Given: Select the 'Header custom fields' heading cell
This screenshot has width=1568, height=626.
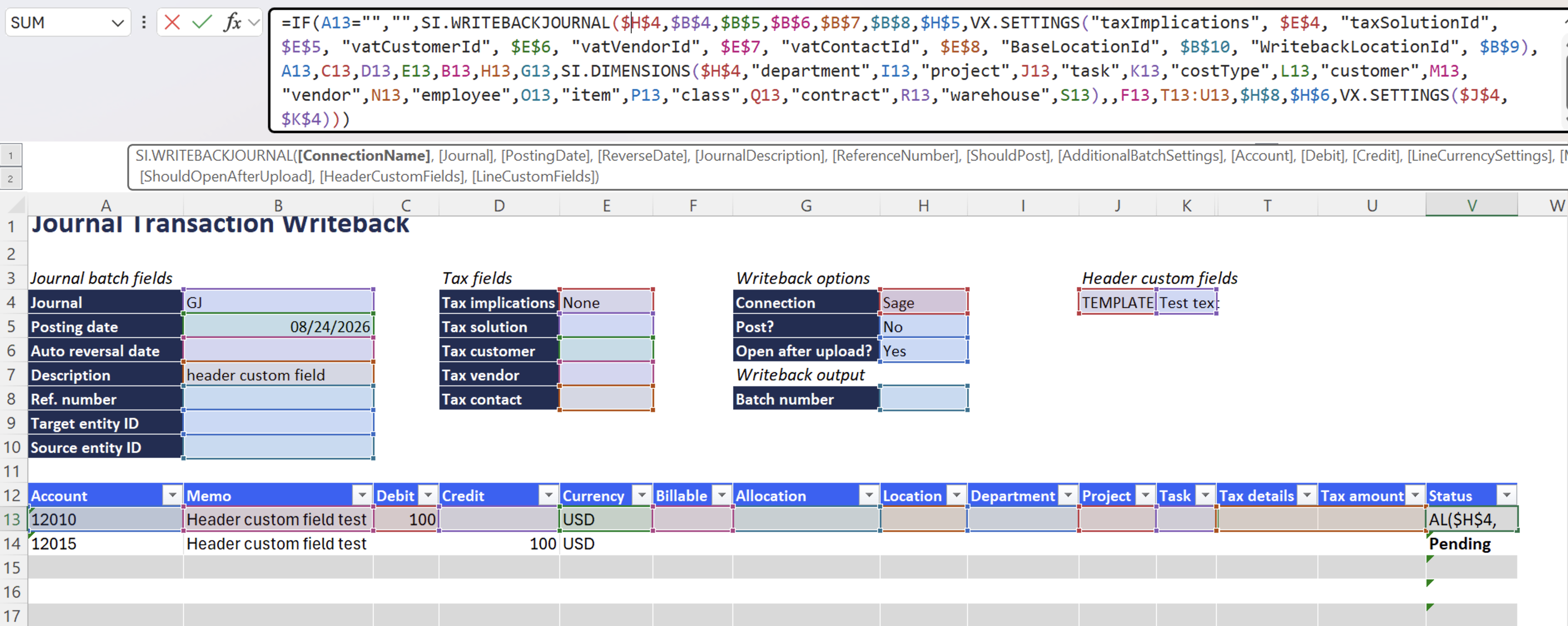Looking at the screenshot, I should (1159, 278).
